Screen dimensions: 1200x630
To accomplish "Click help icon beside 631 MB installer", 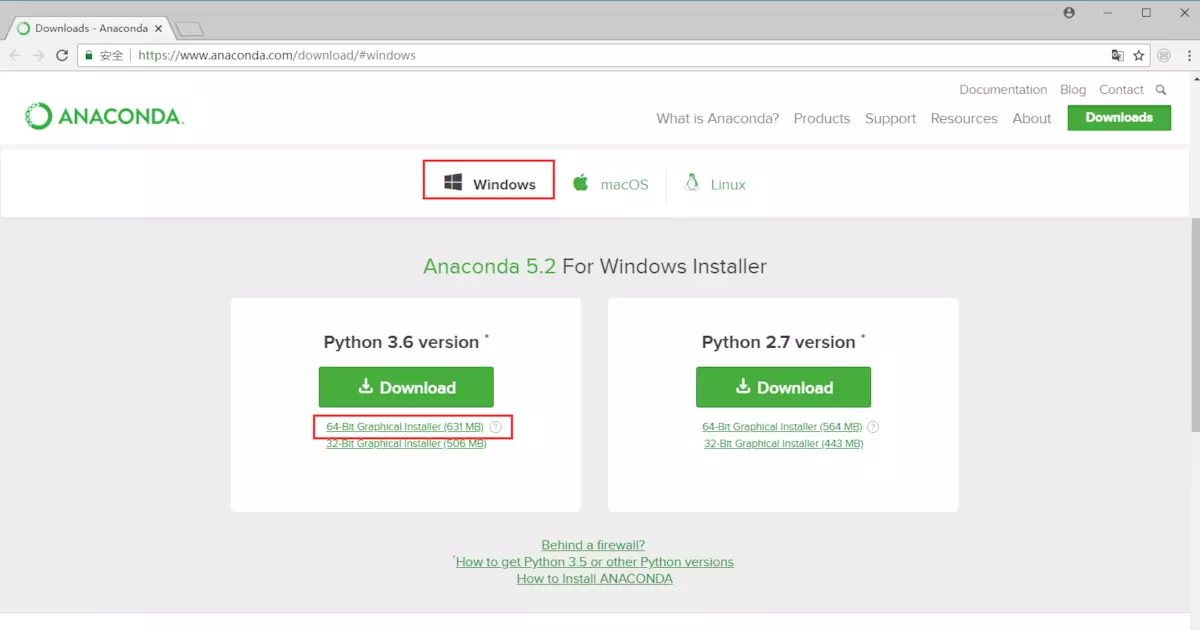I will pyautogui.click(x=495, y=427).
